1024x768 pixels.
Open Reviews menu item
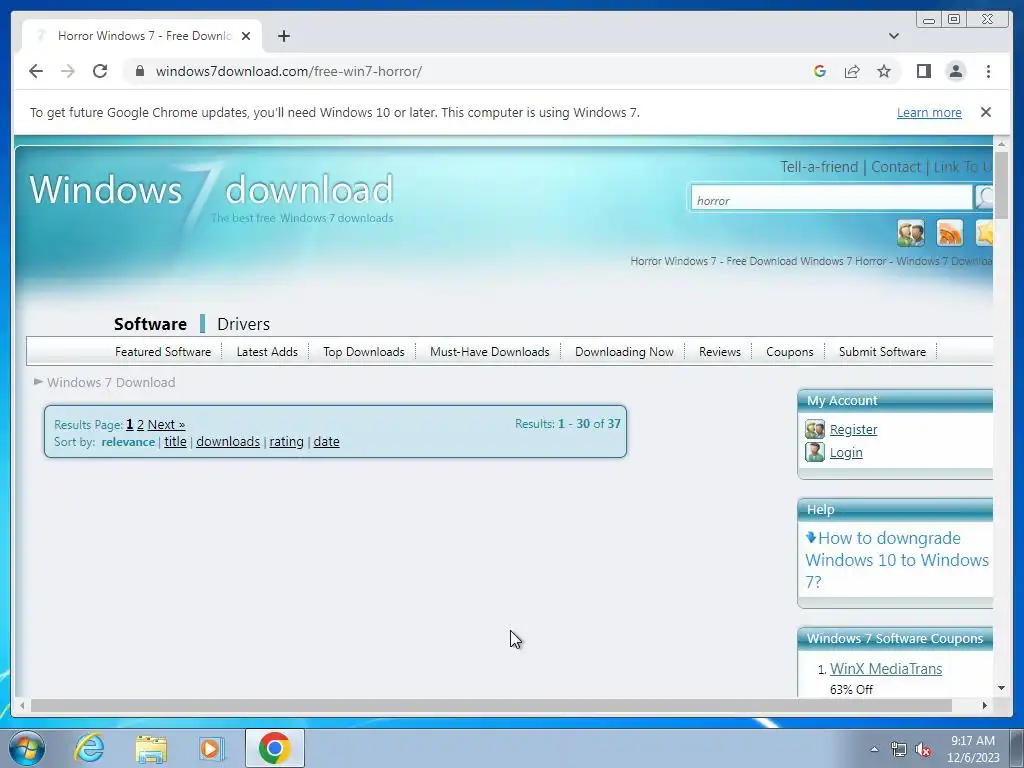720,351
